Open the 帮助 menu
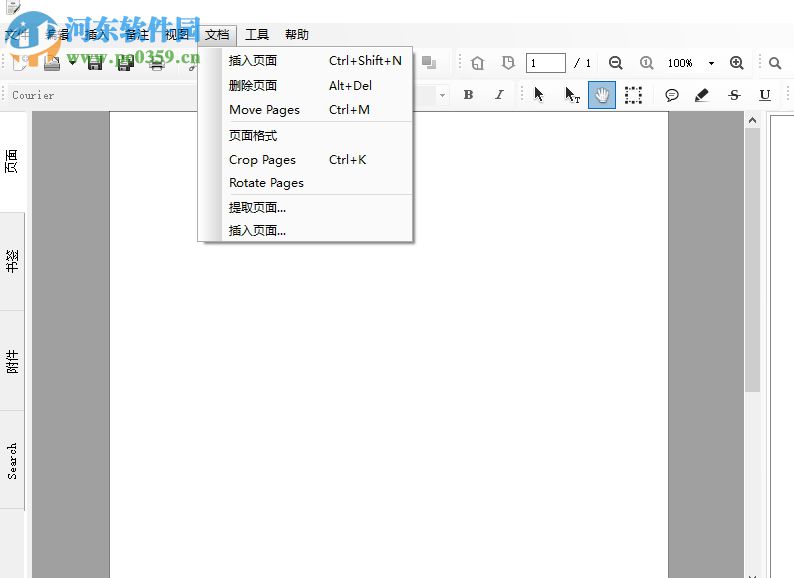 click(297, 34)
